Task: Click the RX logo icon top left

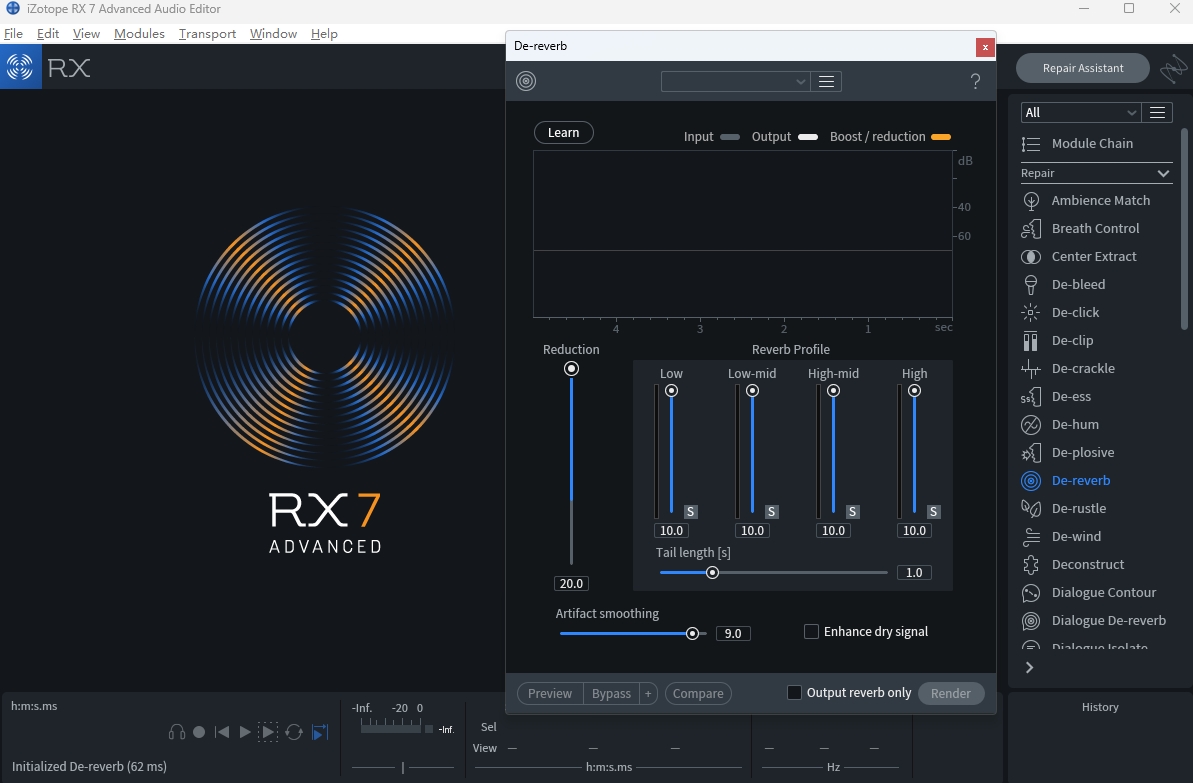Action: pyautogui.click(x=21, y=67)
